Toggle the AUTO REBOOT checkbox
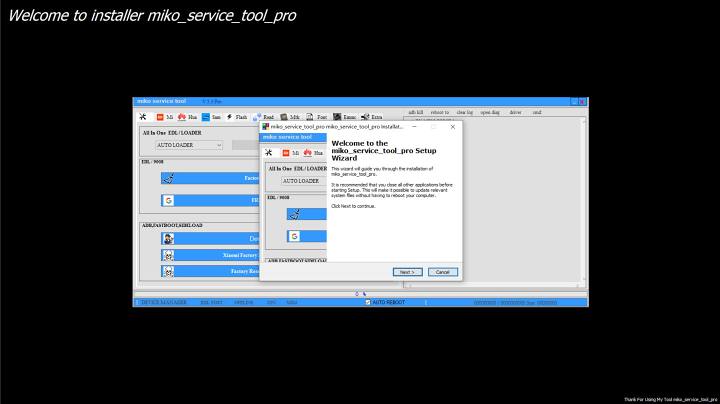This screenshot has width=720, height=404. pos(368,302)
